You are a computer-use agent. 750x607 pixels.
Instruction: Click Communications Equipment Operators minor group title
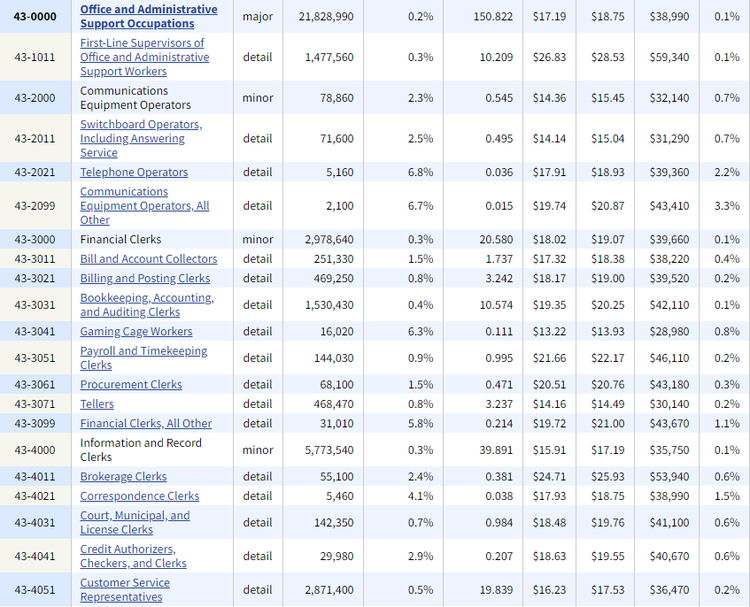point(135,98)
